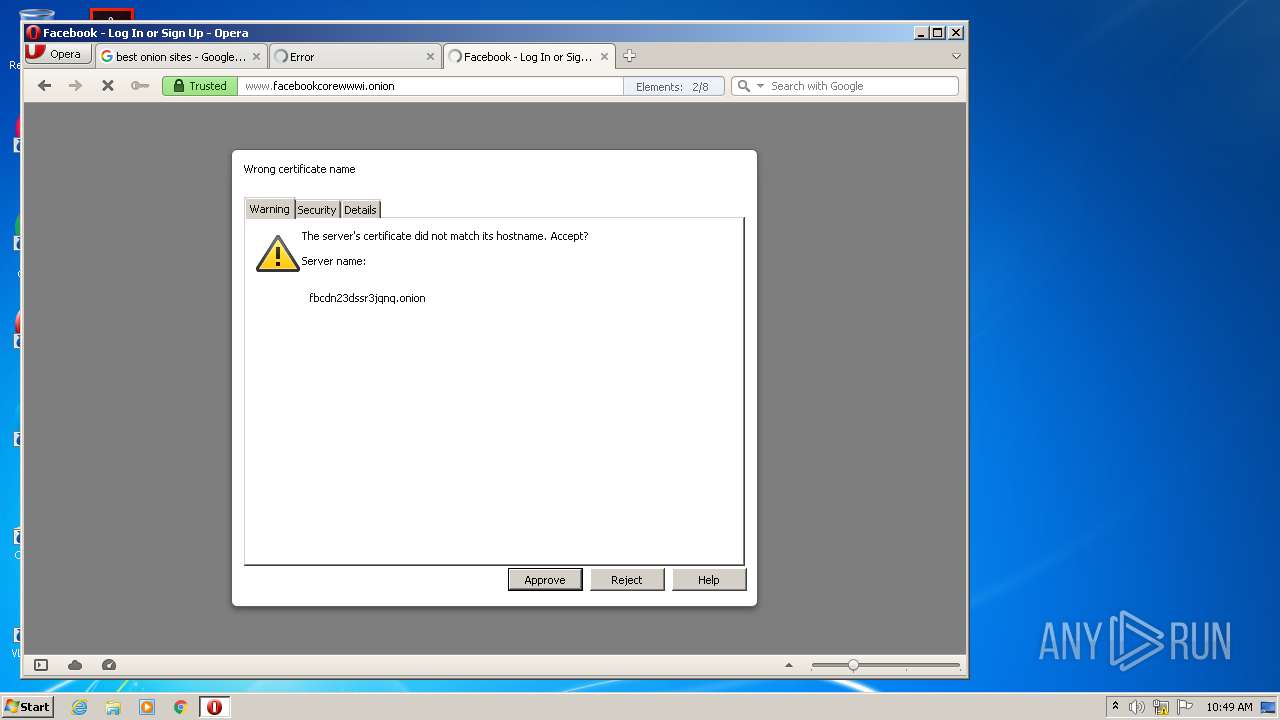Go back with the Back arrow
The width and height of the screenshot is (1280, 720).
pos(44,86)
